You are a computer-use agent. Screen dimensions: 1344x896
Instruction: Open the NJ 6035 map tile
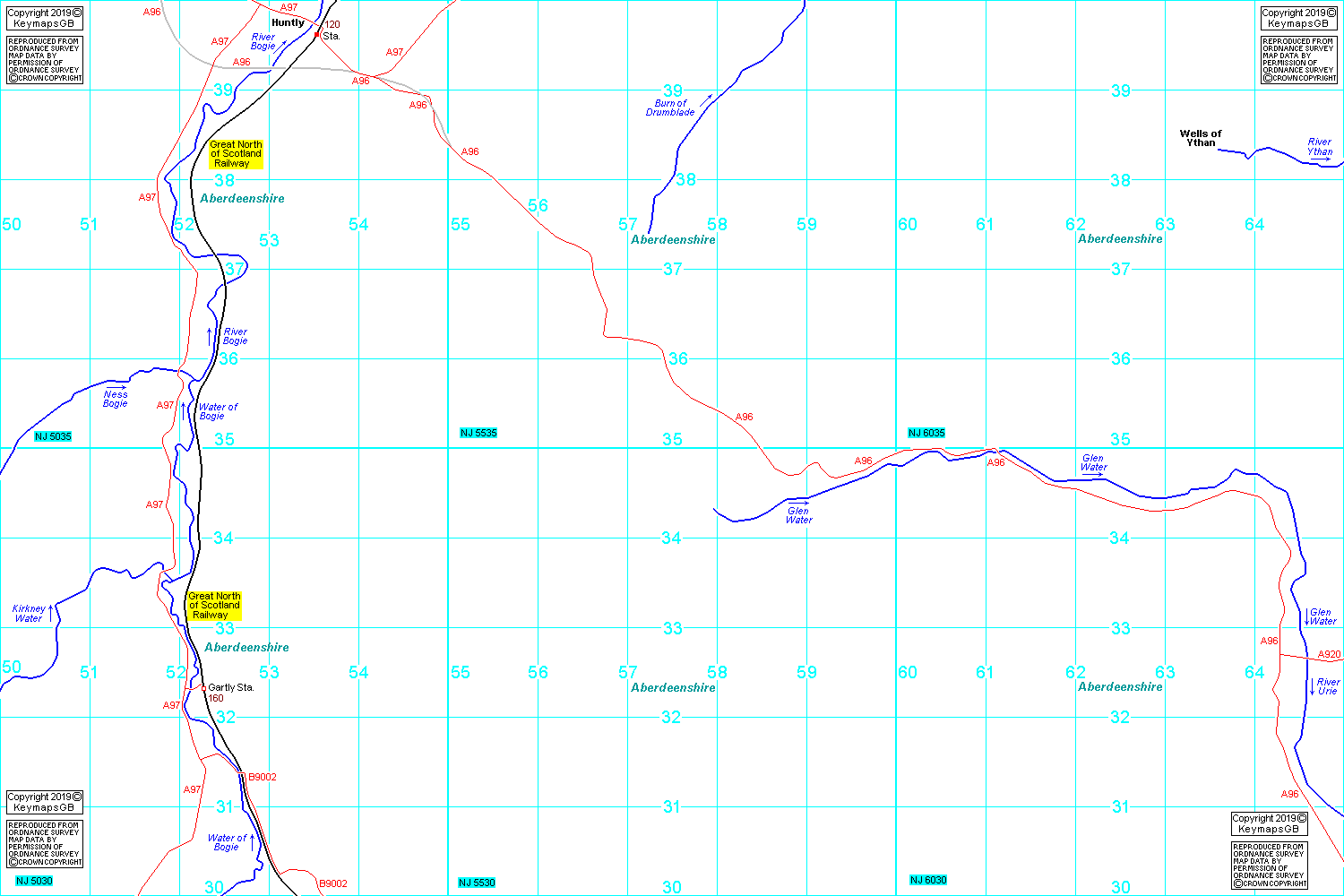[926, 433]
